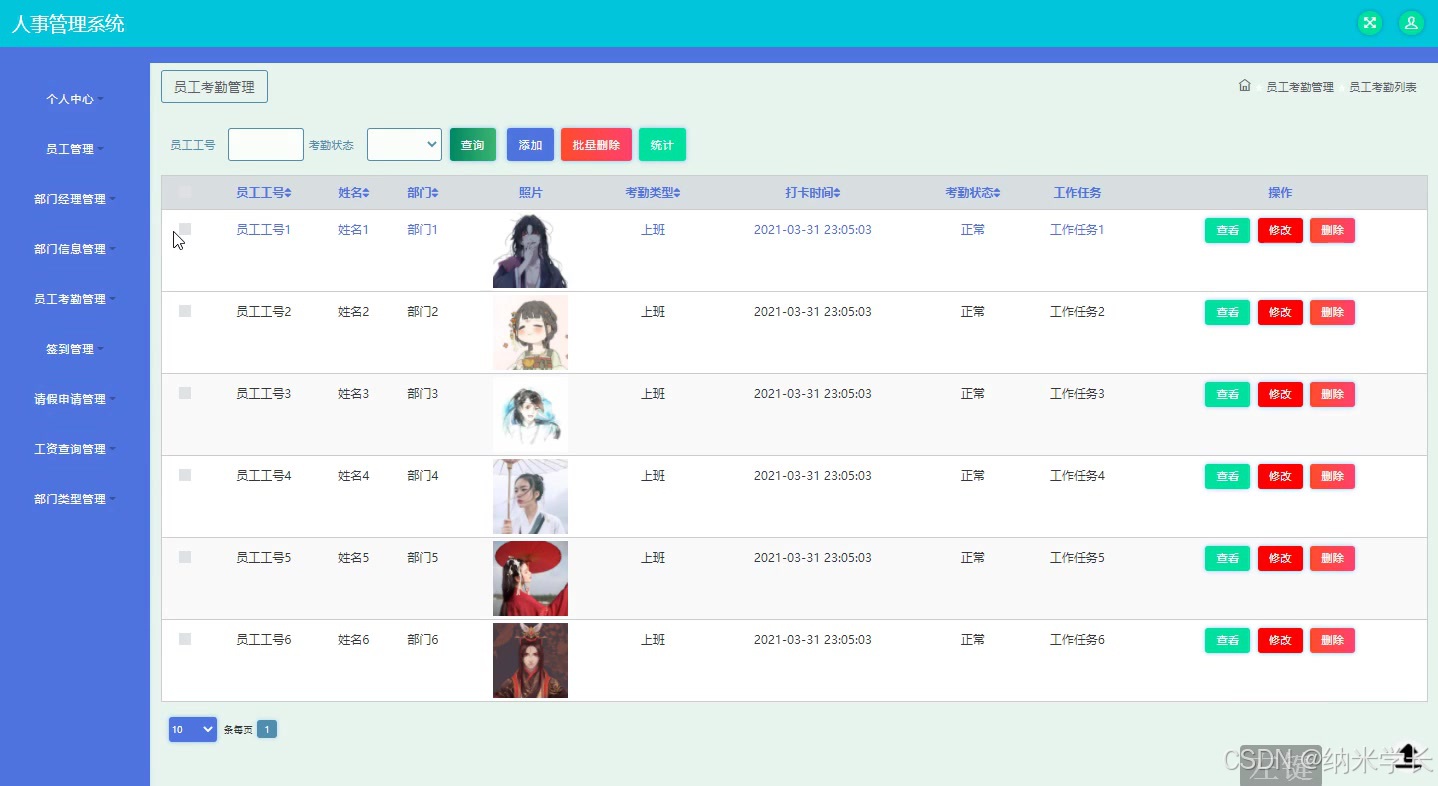Tick the checkbox beside 员工工号3
Image resolution: width=1438 pixels, height=786 pixels.
point(184,393)
